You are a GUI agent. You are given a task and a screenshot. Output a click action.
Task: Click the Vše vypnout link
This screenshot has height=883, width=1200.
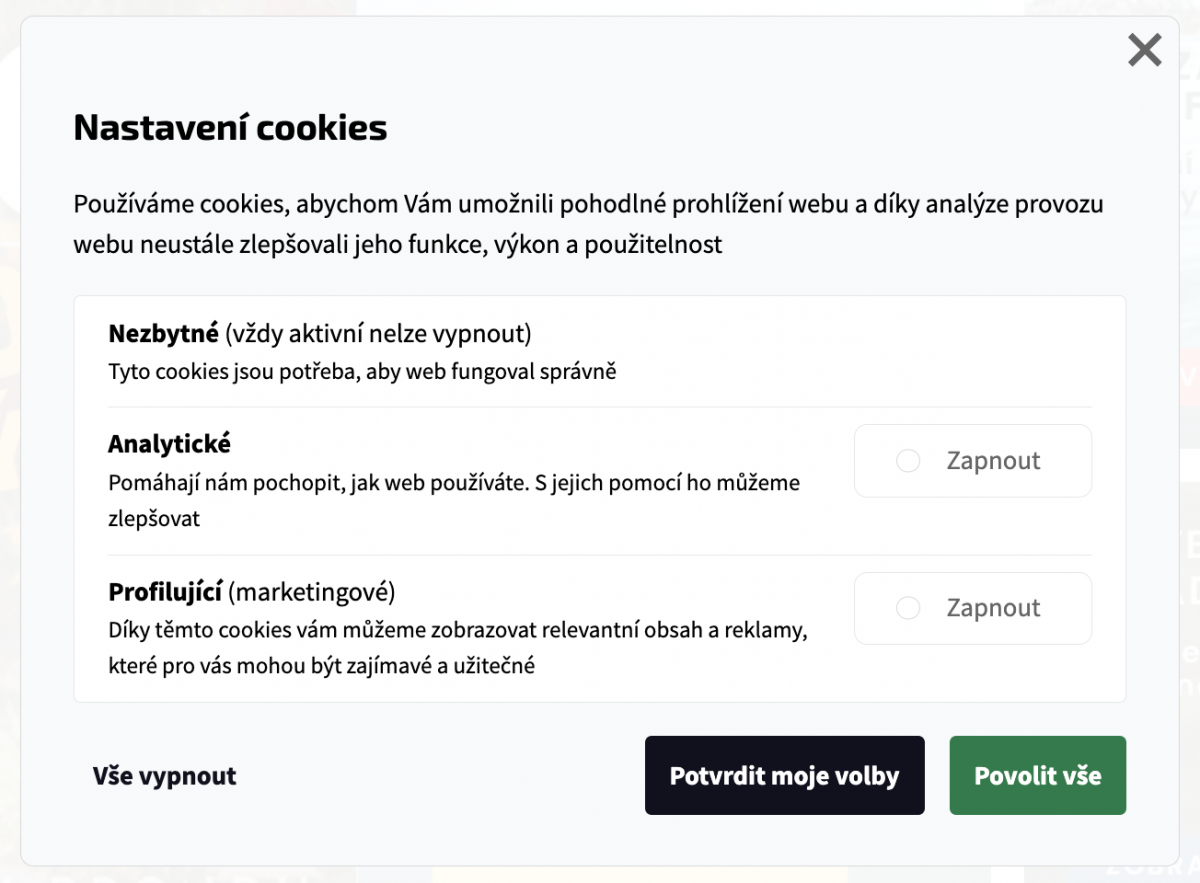pos(165,776)
